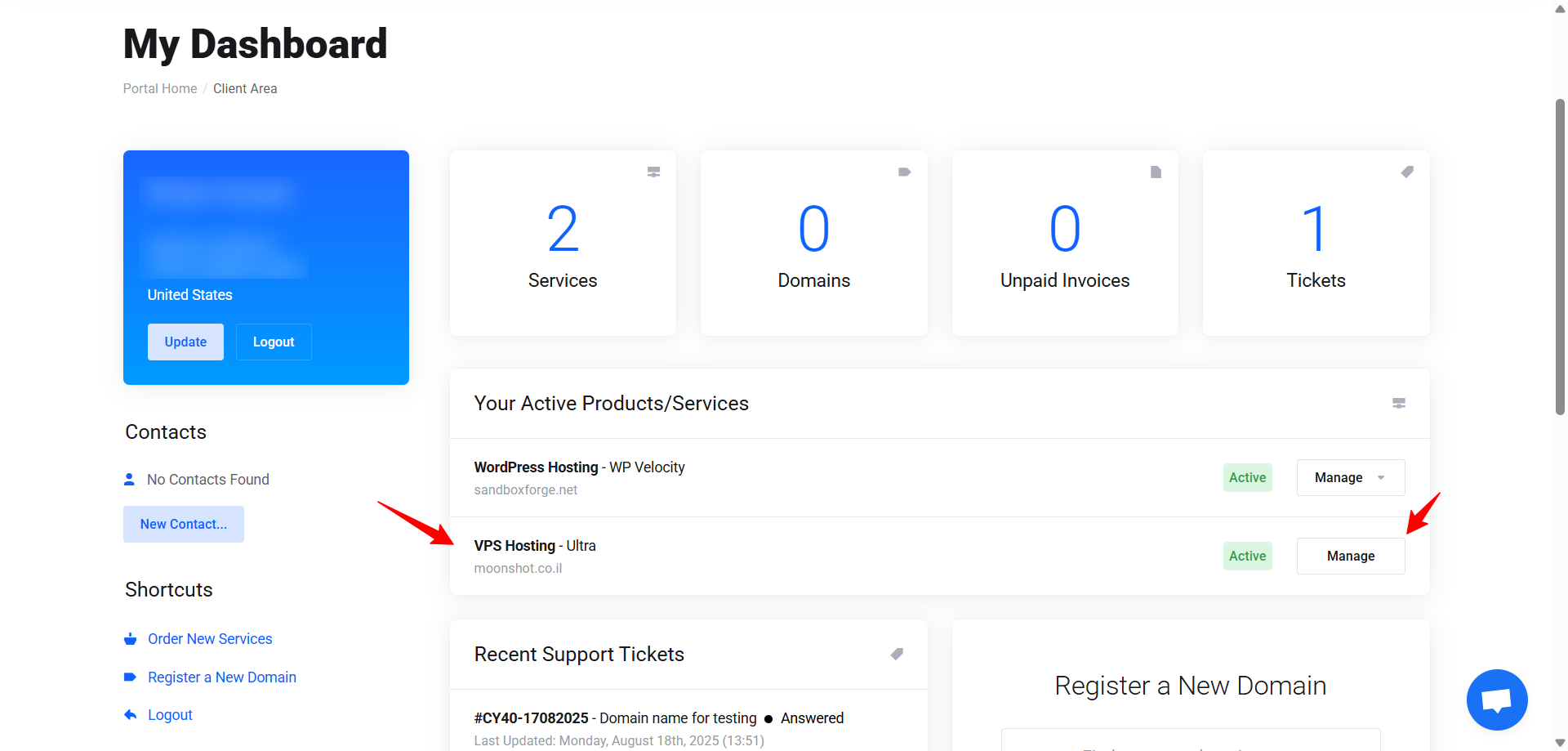Click the tag icon on the Domains card
This screenshot has height=751, width=1568.
(904, 172)
